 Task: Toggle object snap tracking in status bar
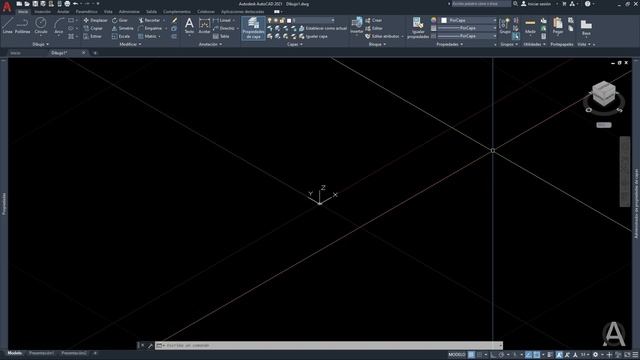click(x=529, y=355)
